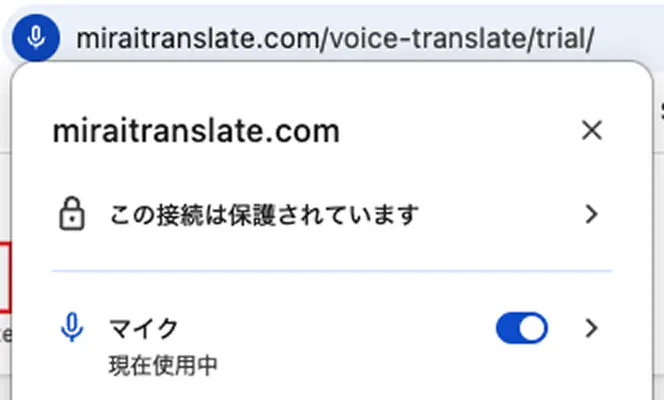
Task: Click the trial segment of the URL
Action: (566, 38)
